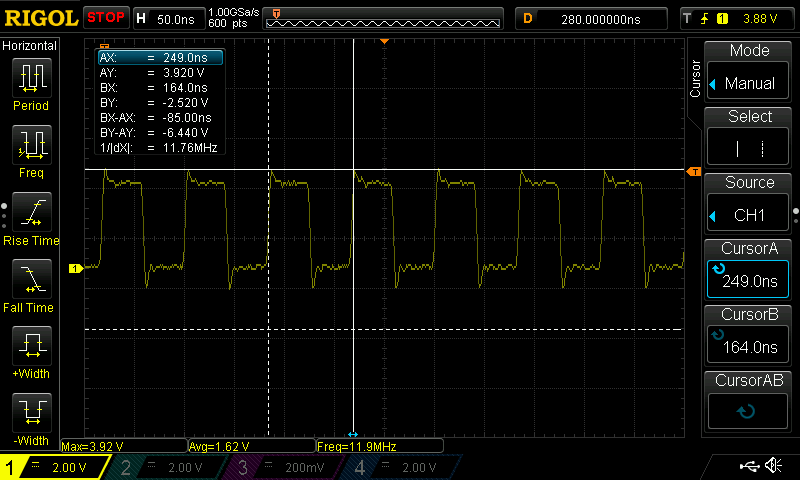
Task: Click the BY-AY -6.440 V delta value
Action: (185, 133)
